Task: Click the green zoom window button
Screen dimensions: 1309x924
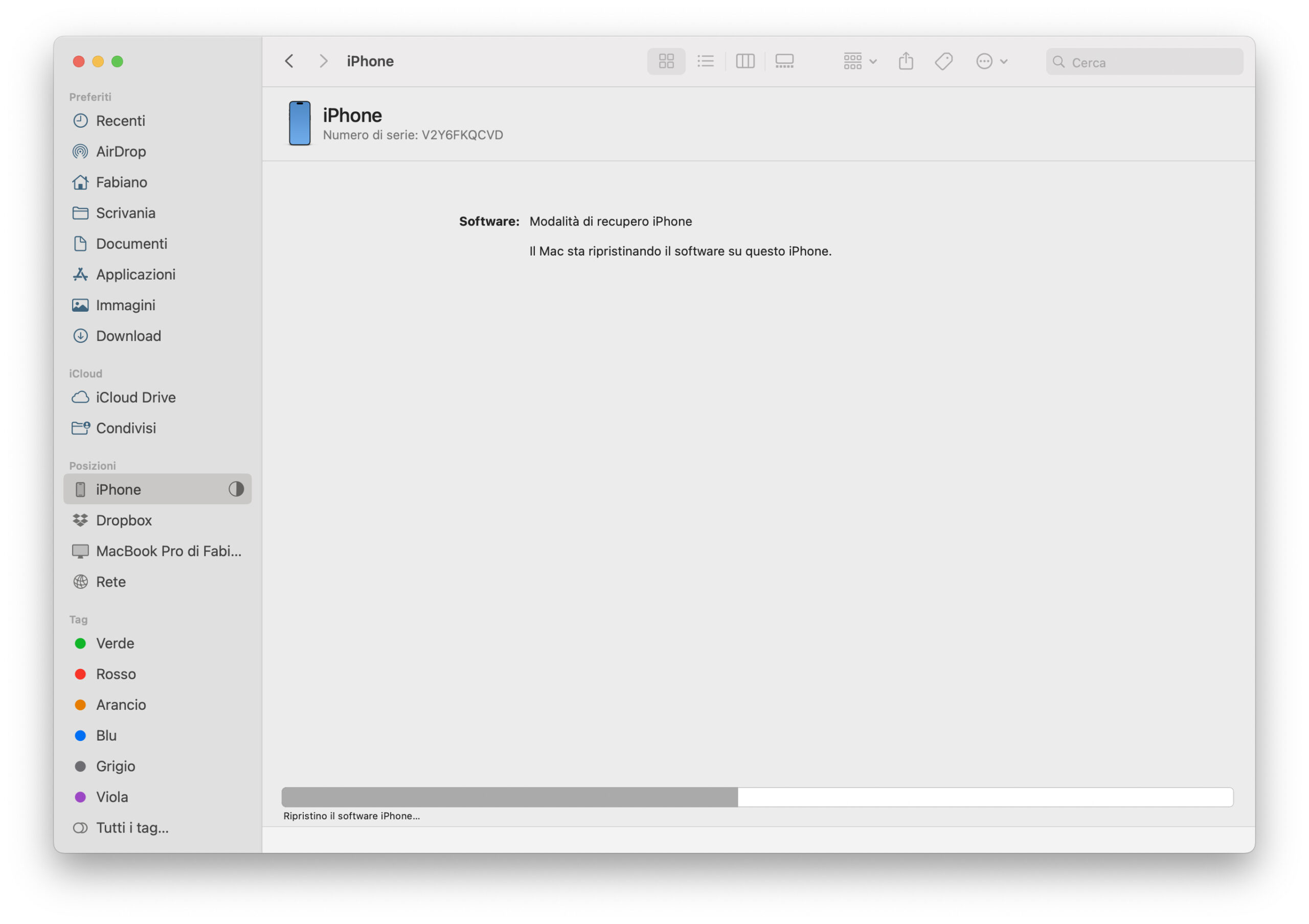Action: [x=118, y=61]
